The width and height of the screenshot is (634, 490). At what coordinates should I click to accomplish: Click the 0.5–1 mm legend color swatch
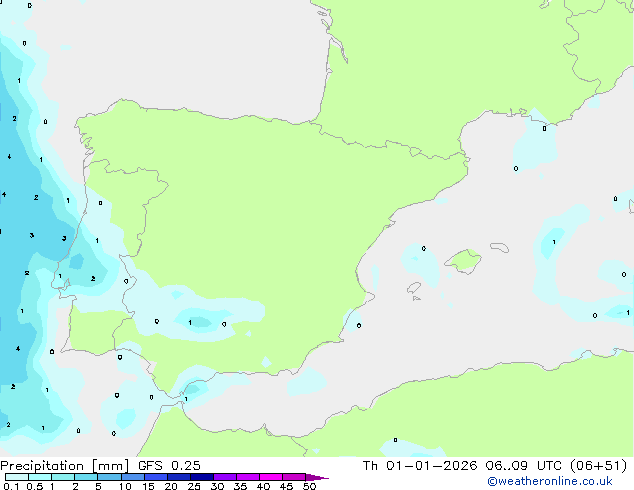click(40, 477)
